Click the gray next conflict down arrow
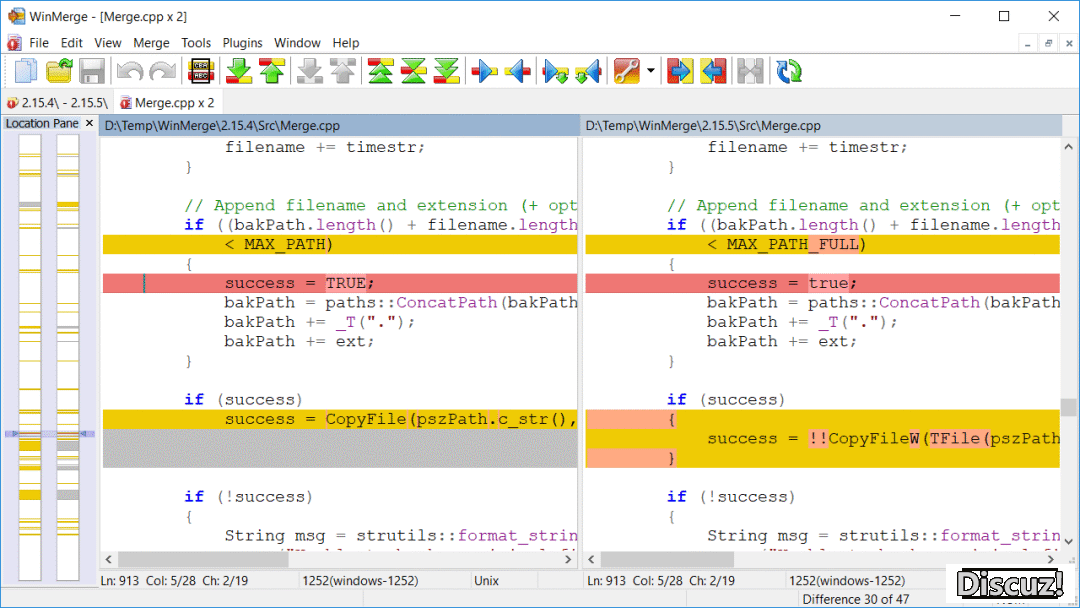Image resolution: width=1080 pixels, height=608 pixels. pyautogui.click(x=310, y=71)
